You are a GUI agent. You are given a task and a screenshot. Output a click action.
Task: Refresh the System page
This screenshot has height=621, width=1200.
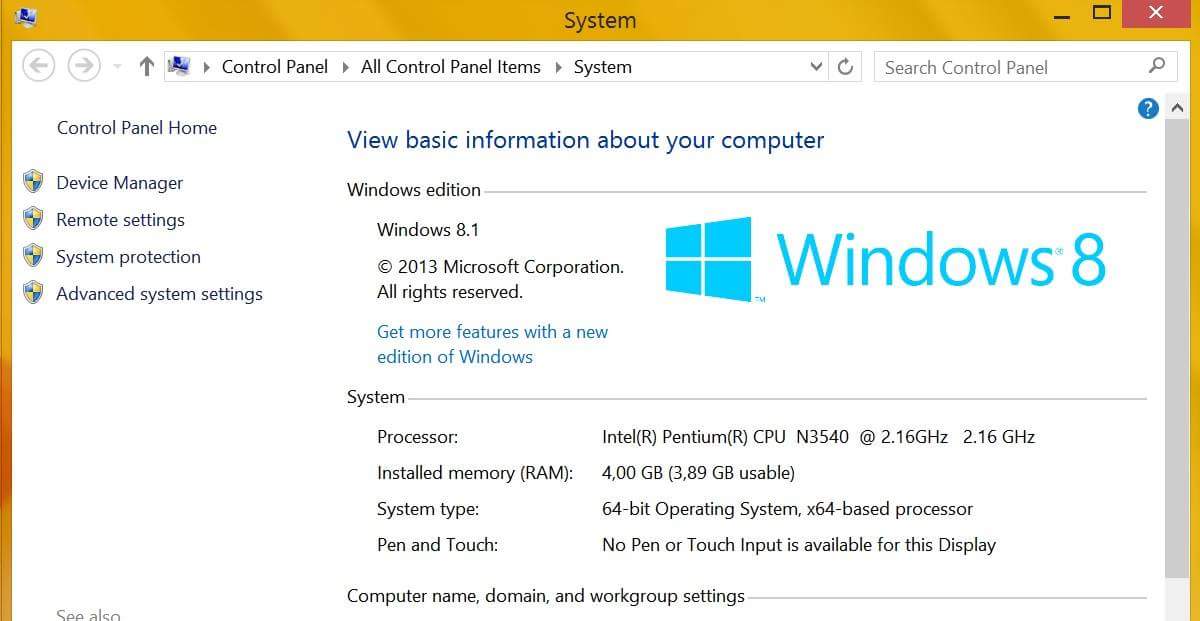846,67
